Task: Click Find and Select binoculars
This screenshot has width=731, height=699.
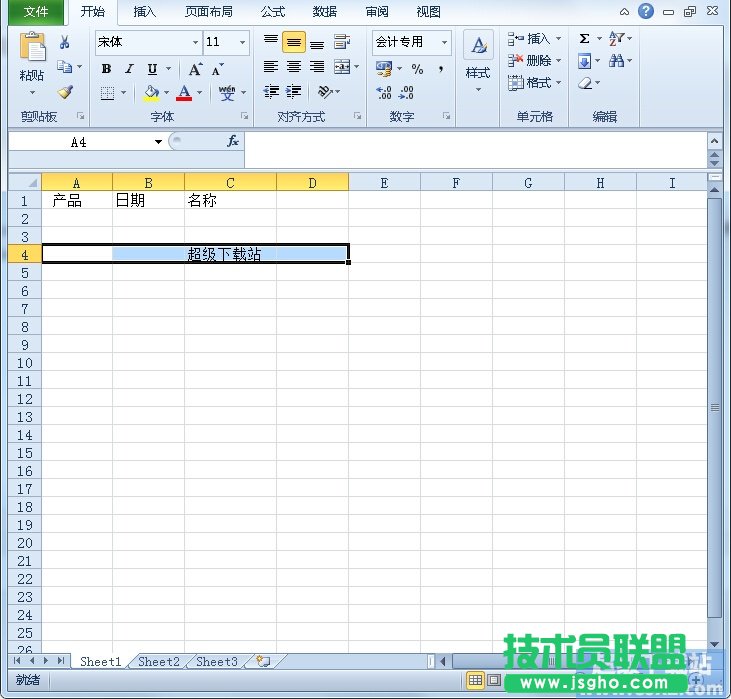Action: 616,61
